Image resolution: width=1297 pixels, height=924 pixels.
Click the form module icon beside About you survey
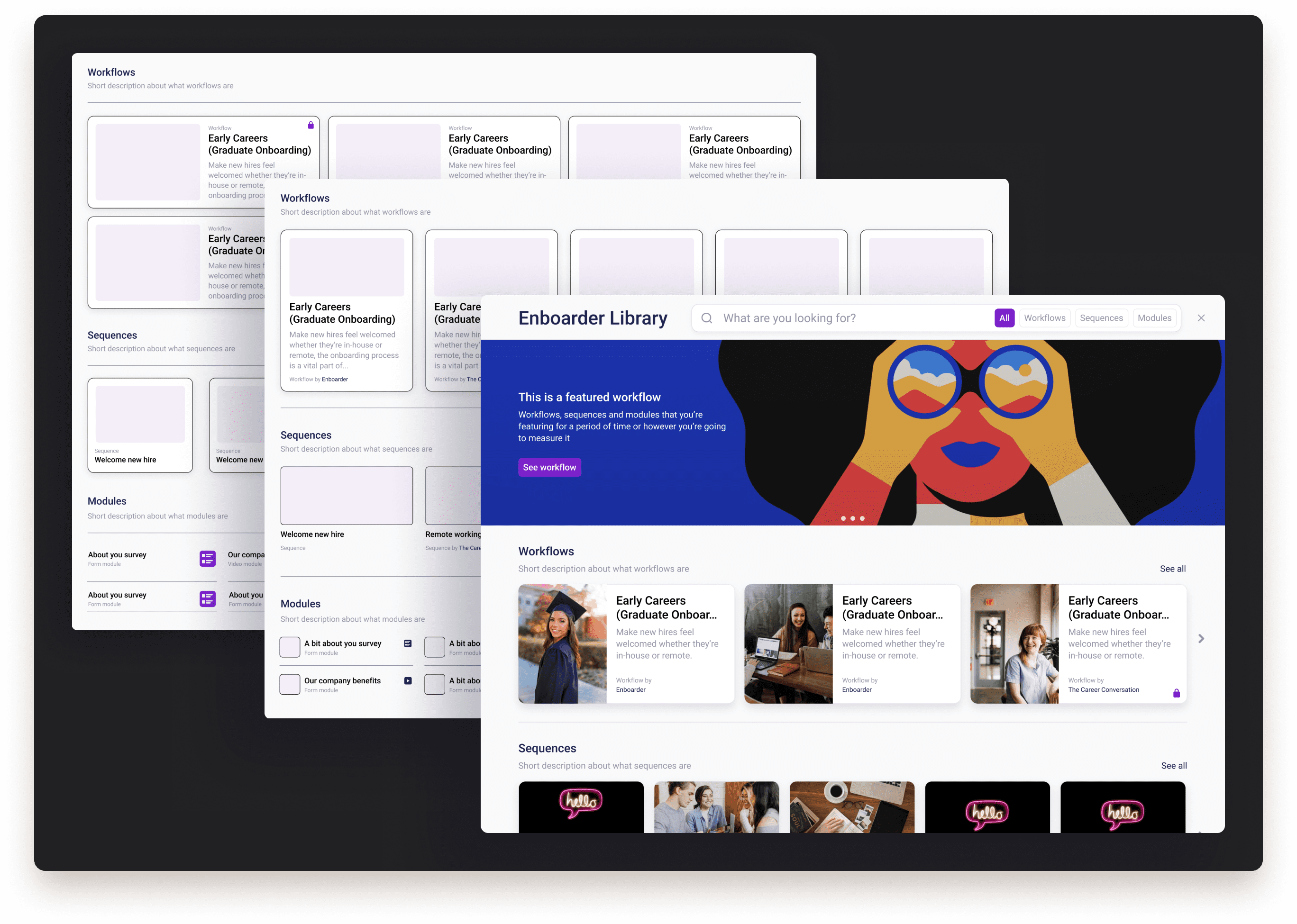pyautogui.click(x=207, y=559)
